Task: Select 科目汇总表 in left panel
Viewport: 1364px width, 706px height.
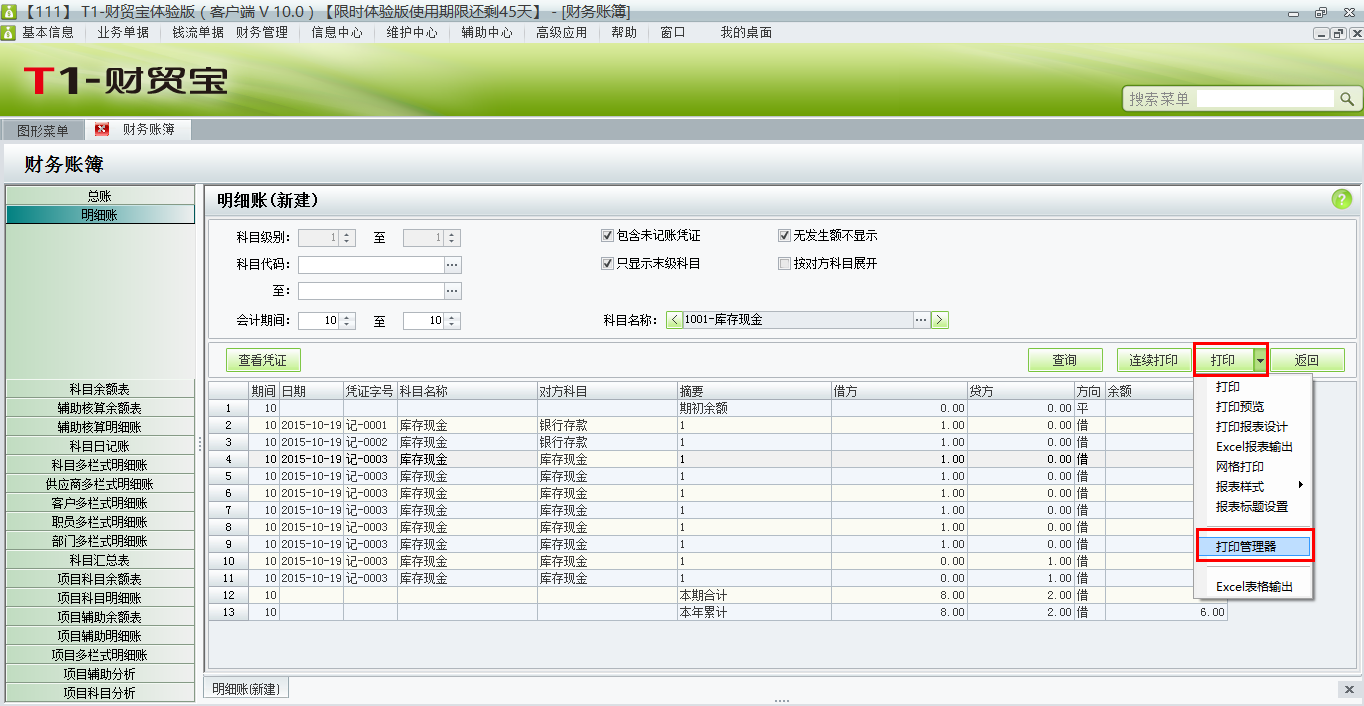Action: pos(100,560)
